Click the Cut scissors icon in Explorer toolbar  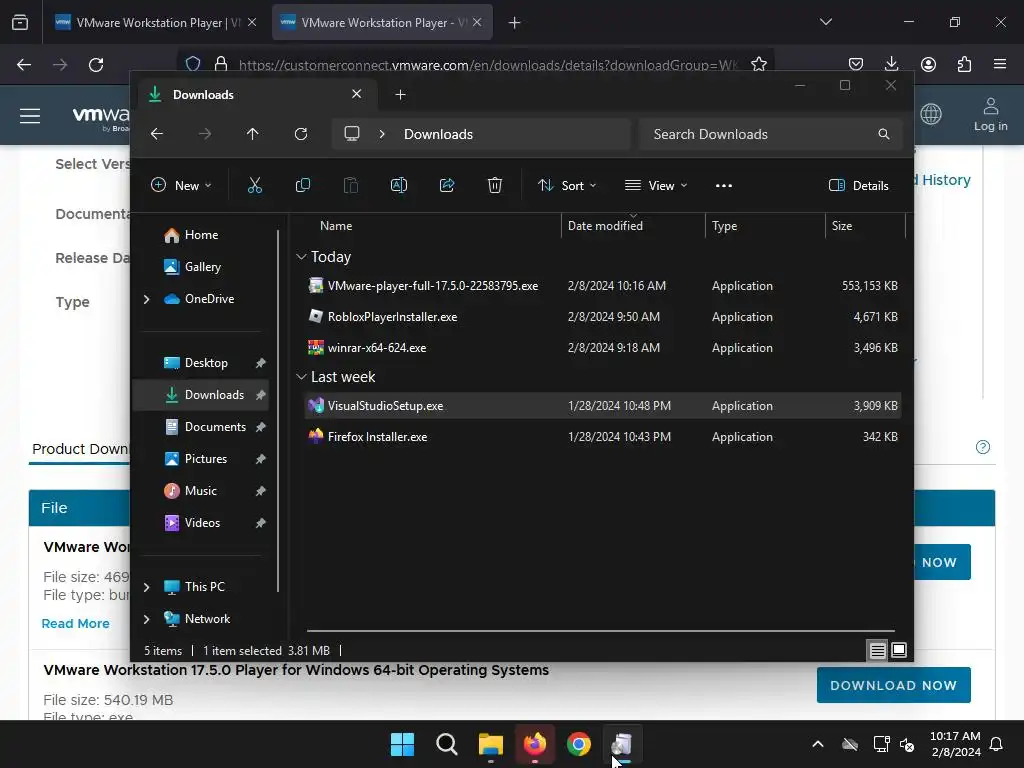tap(255, 185)
